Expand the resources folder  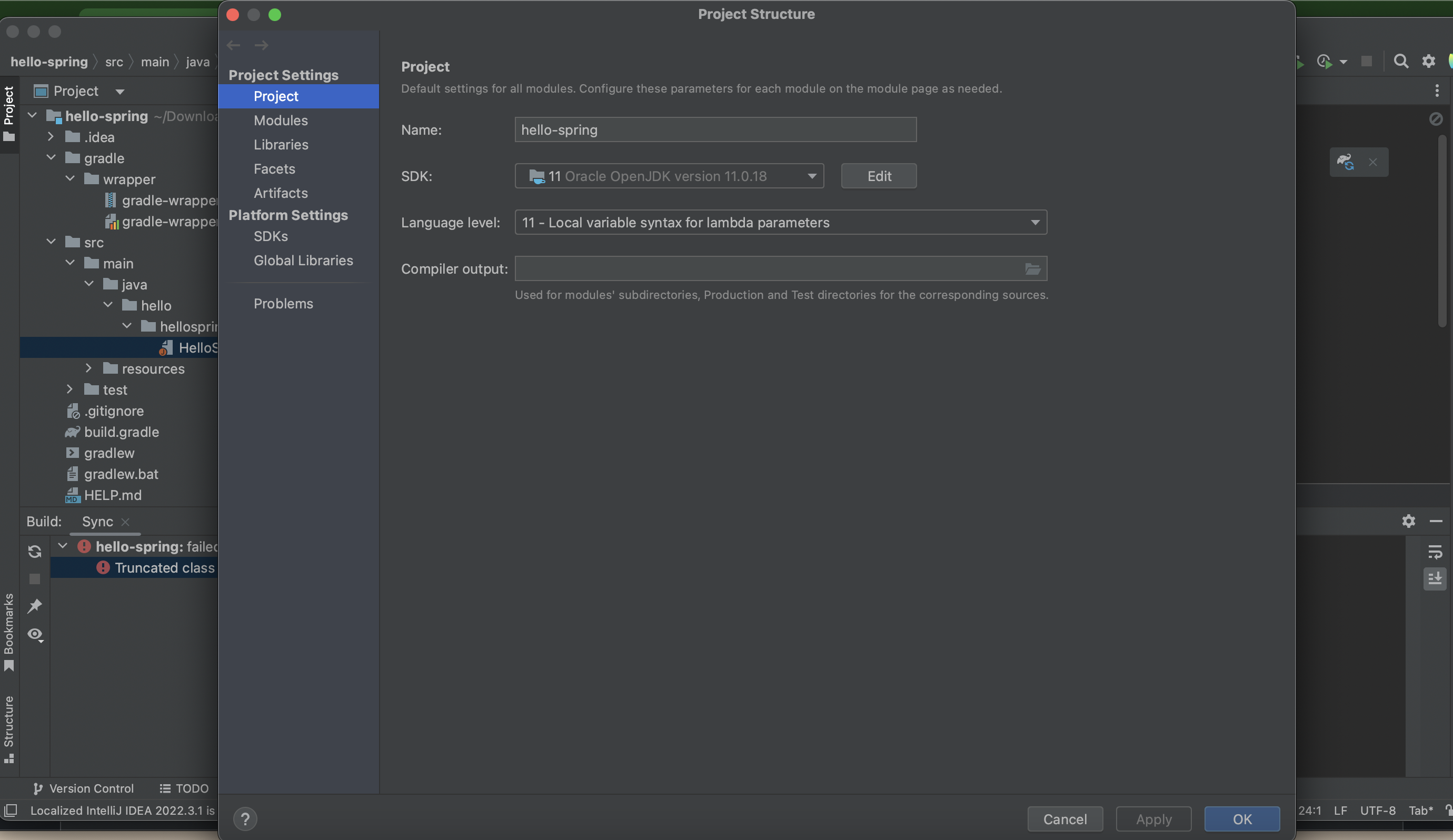click(x=88, y=368)
